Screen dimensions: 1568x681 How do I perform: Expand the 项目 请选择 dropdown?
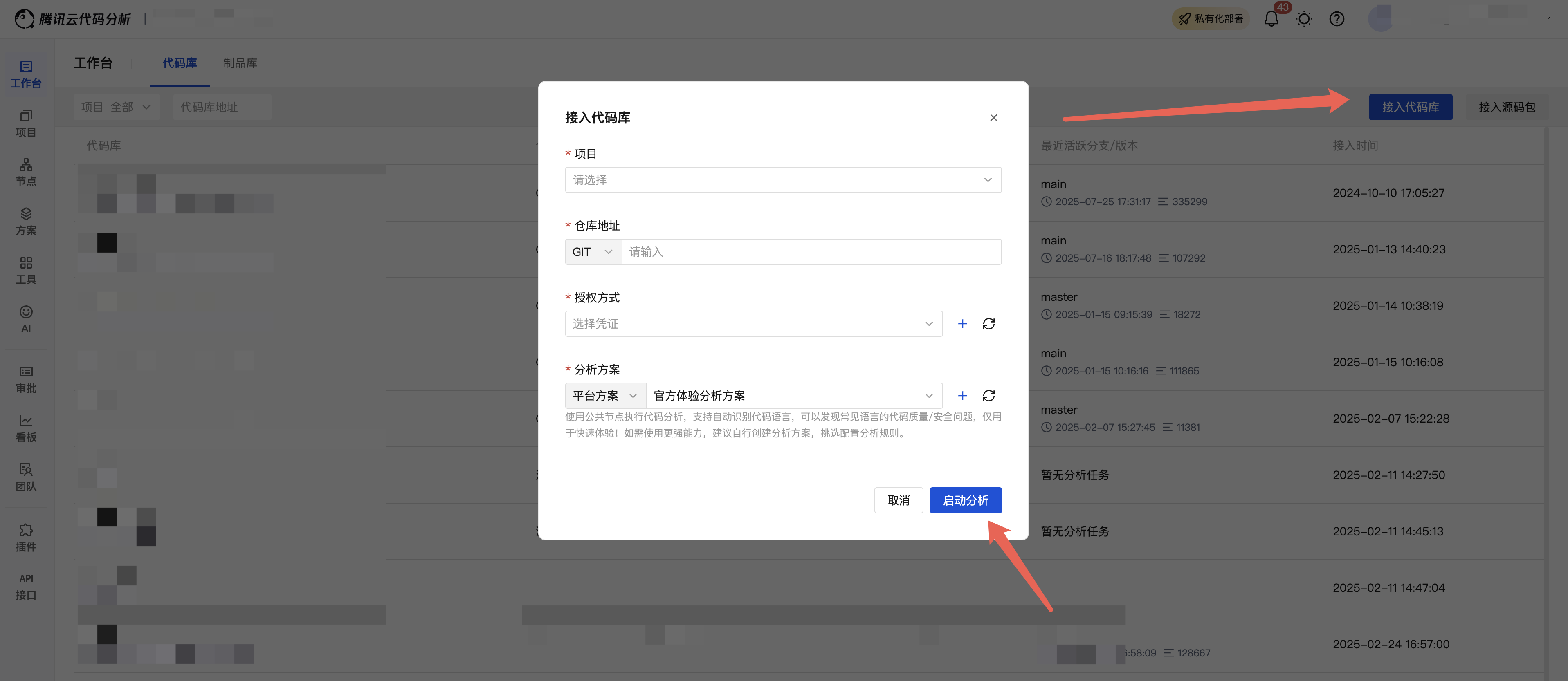783,180
